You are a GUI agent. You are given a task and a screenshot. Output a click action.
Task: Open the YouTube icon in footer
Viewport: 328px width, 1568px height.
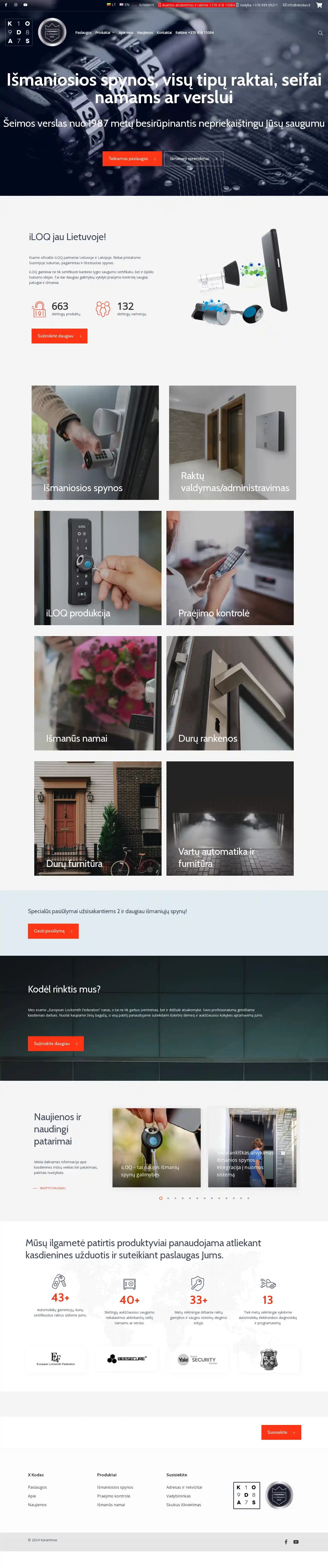[x=296, y=1542]
